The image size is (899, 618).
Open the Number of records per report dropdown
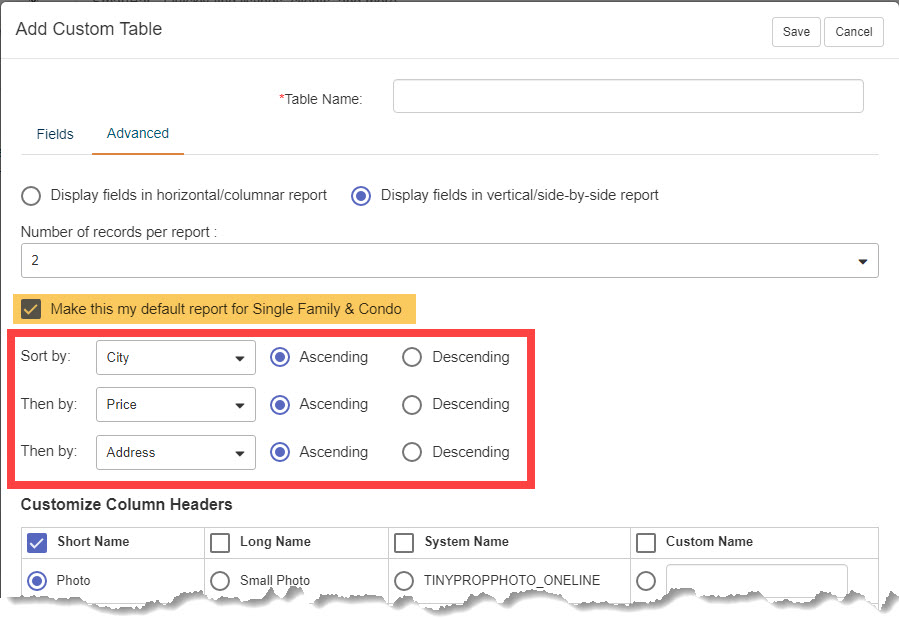point(450,261)
